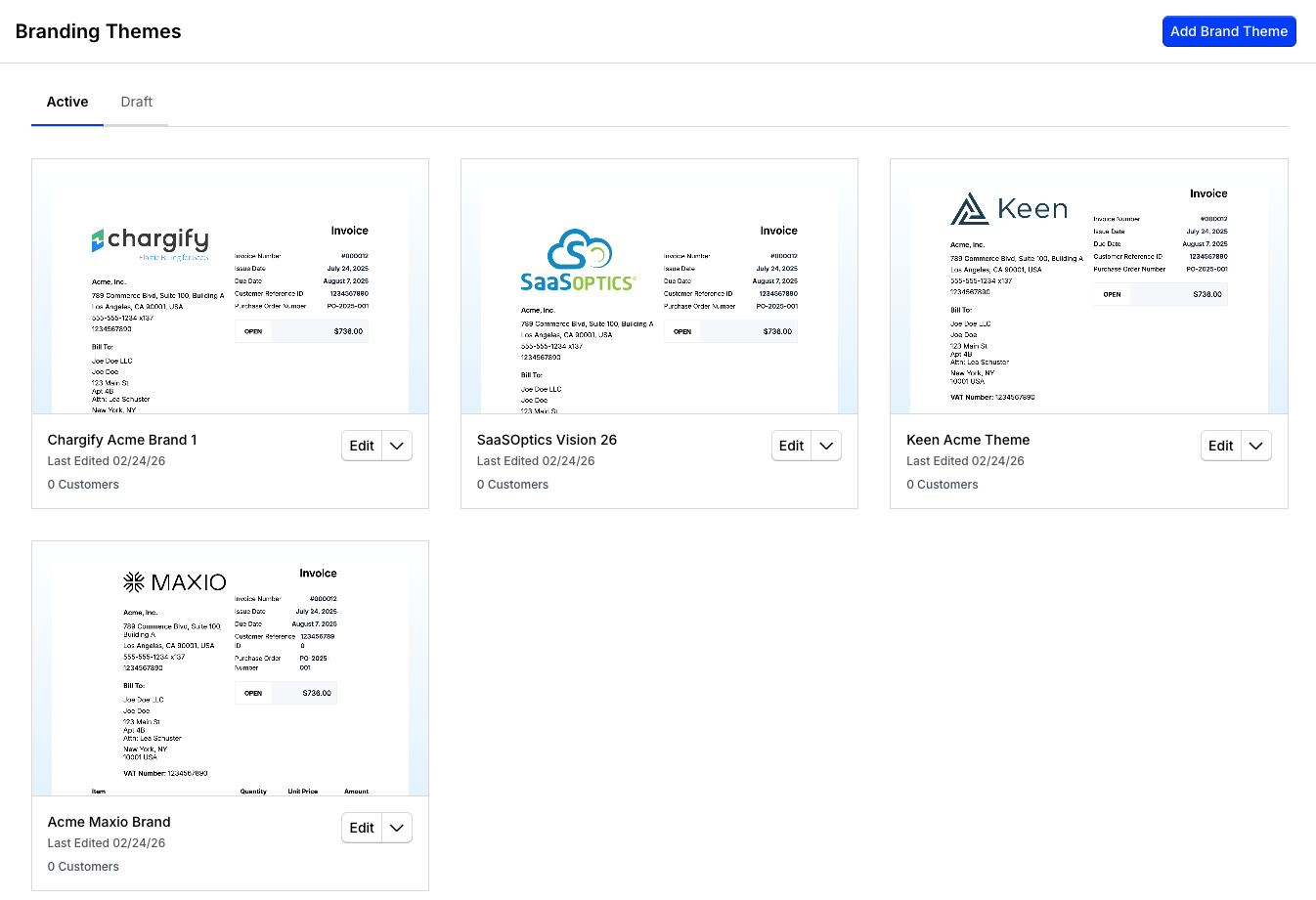The image size is (1316, 900).
Task: Click 'Last Edited 02/24/26' under Acme Maxio Brand
Action: [x=106, y=843]
